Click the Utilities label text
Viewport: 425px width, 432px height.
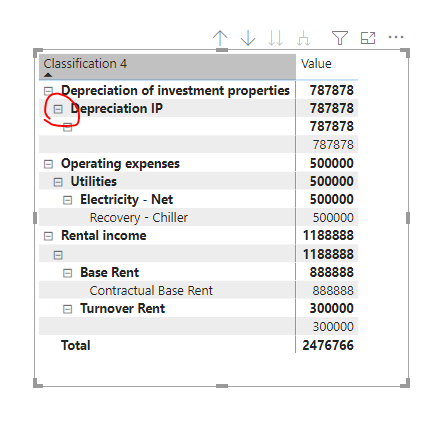(94, 181)
